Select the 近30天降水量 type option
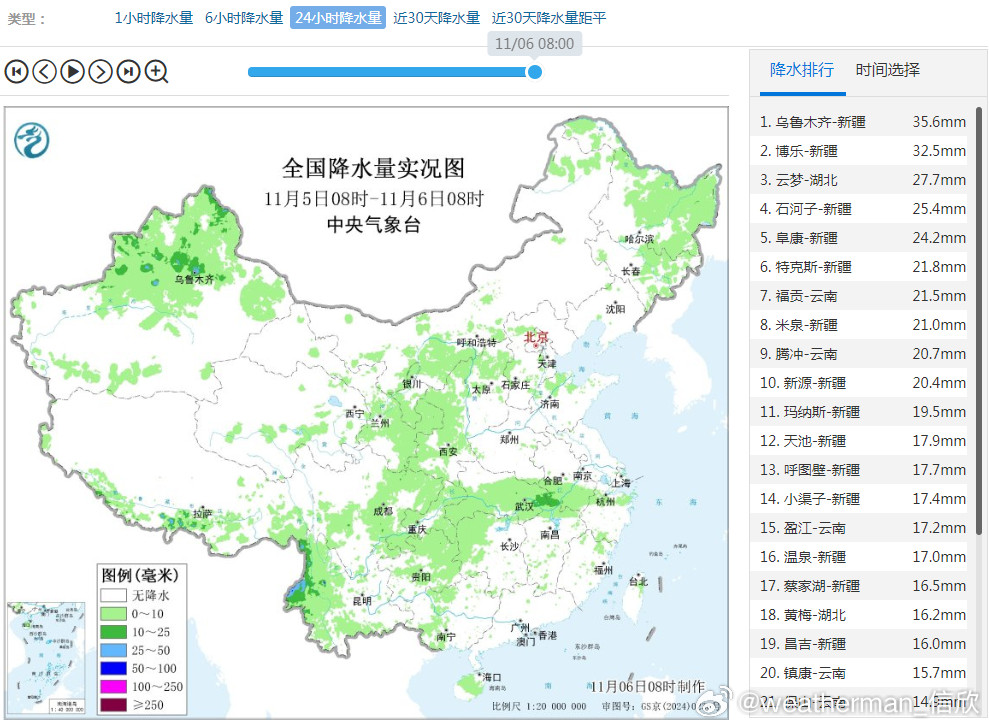The height and width of the screenshot is (727, 989). [x=436, y=17]
